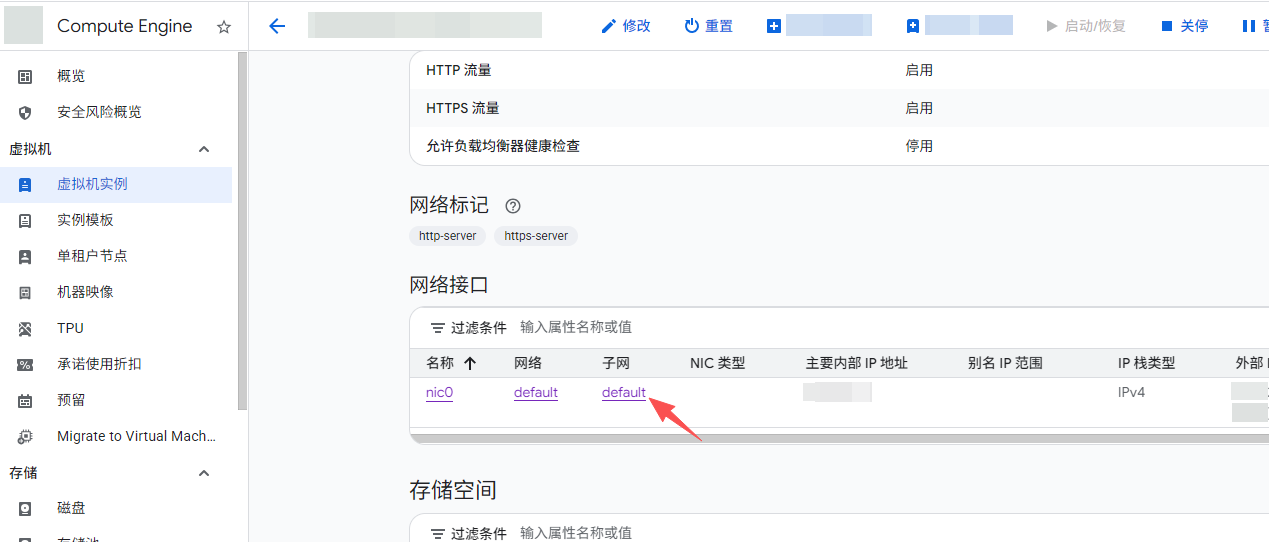
Task: Click 停用 value beside 允许负载均衡器健康检查
Action: (919, 146)
